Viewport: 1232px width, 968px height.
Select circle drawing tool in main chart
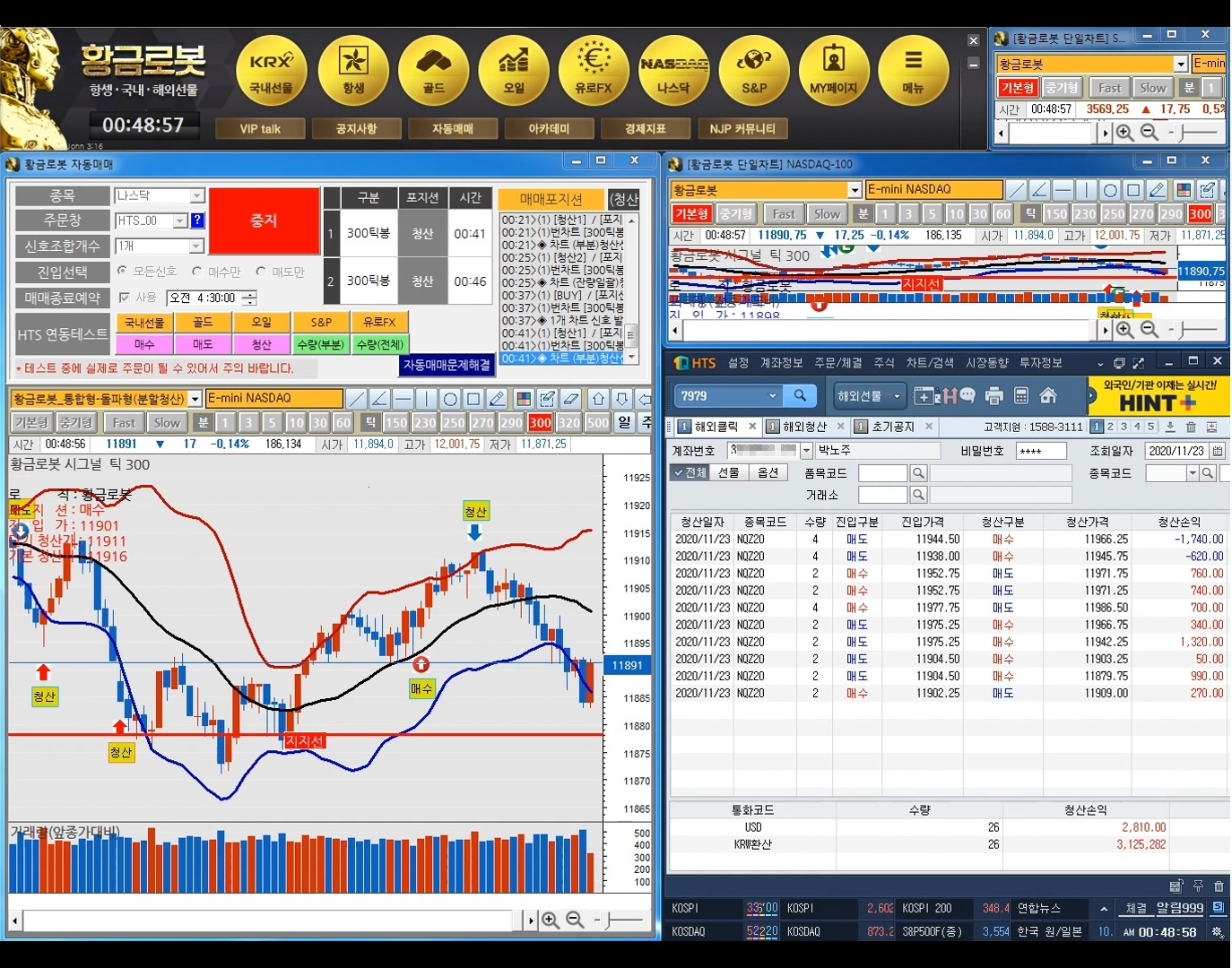(450, 399)
